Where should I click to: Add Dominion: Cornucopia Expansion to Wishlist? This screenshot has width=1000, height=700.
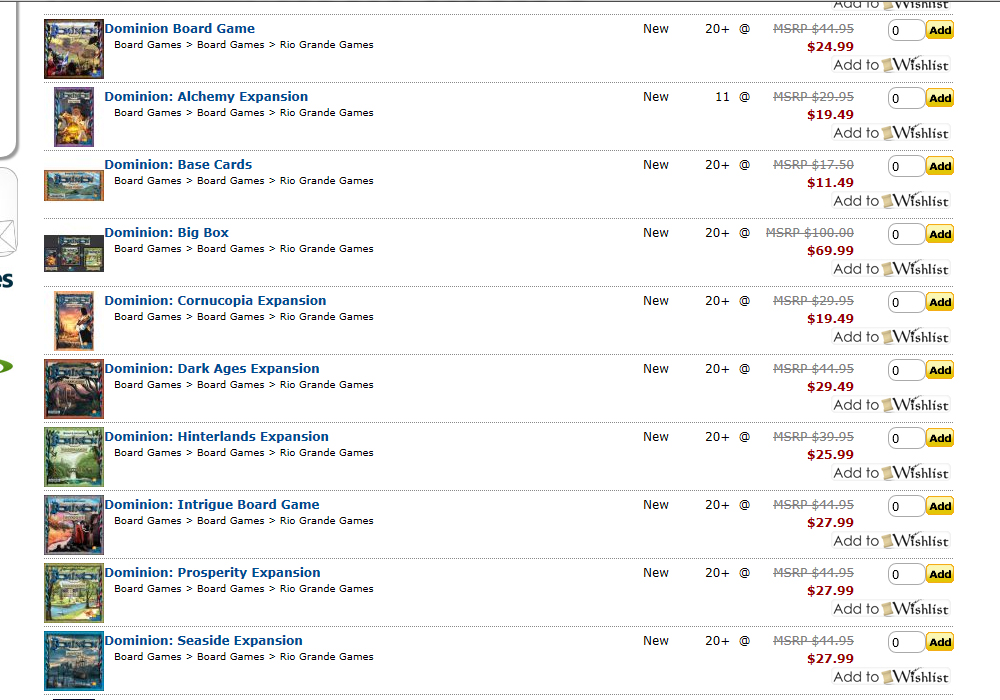coord(891,337)
